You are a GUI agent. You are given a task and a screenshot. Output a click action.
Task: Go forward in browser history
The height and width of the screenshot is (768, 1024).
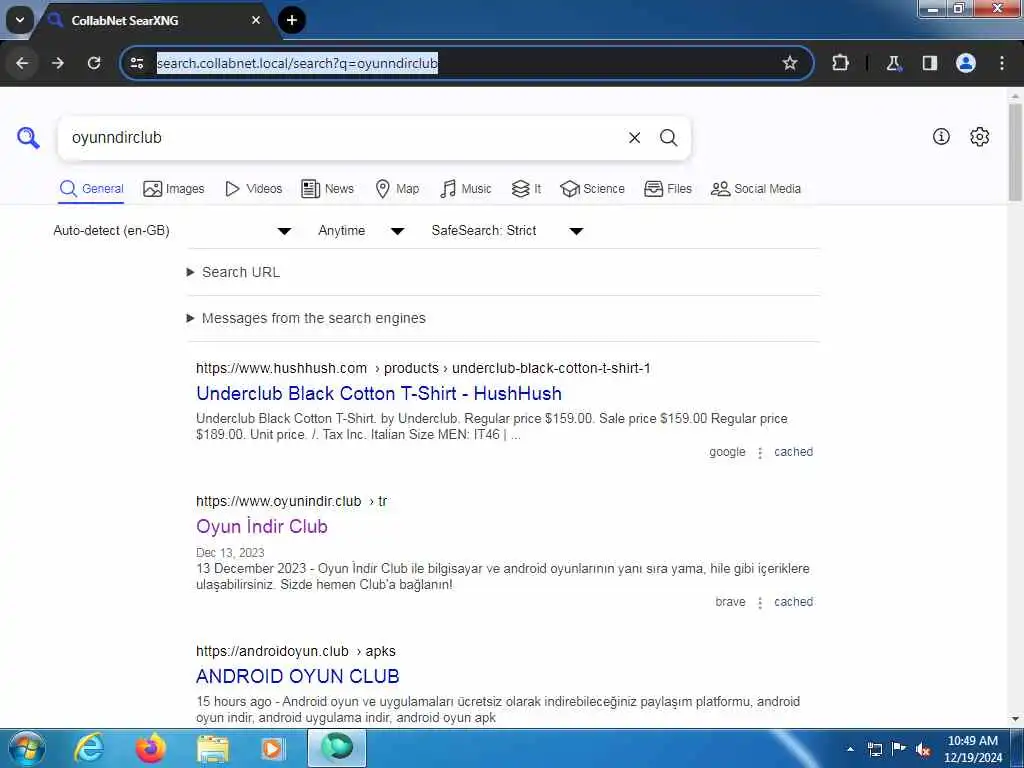coord(58,63)
